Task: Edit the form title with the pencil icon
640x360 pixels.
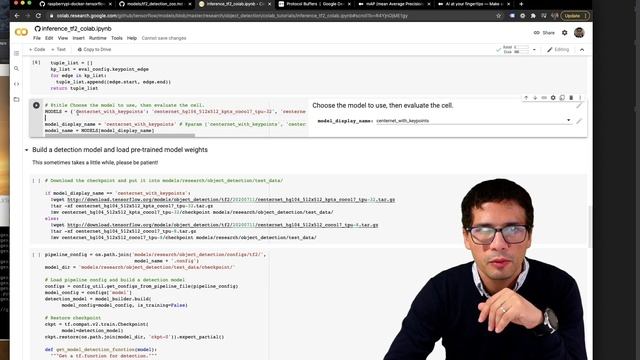Action: click(579, 106)
